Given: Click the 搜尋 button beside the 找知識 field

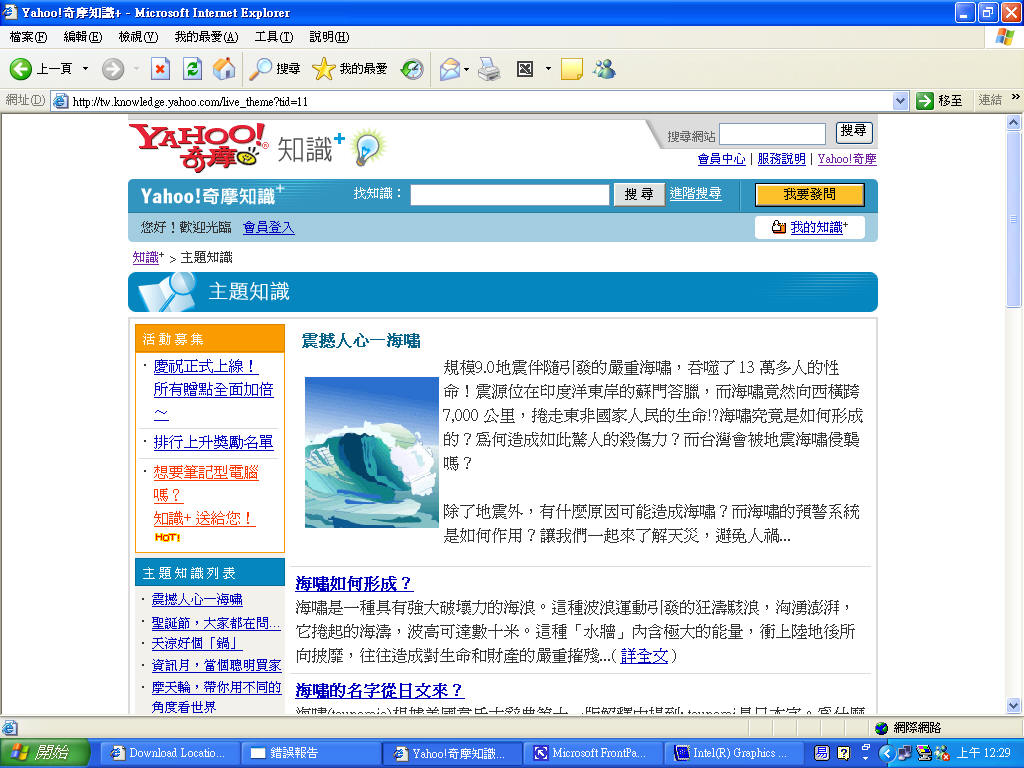Looking at the screenshot, I should coord(639,194).
